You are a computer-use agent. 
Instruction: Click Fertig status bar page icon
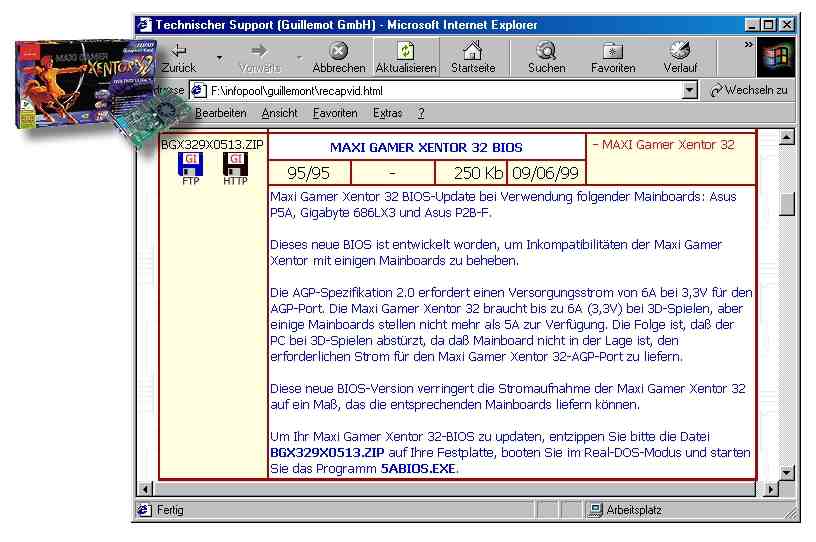click(x=144, y=510)
